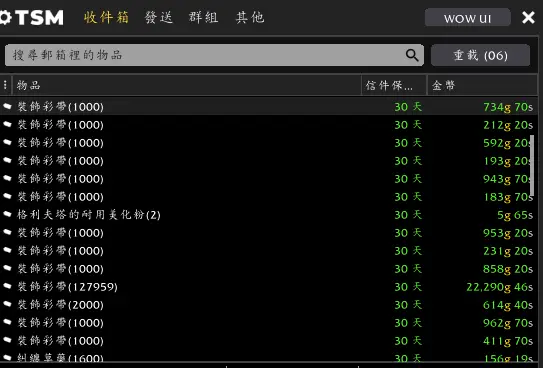
Task: Click mail icon of 962g 70s row
Action: coord(8,322)
